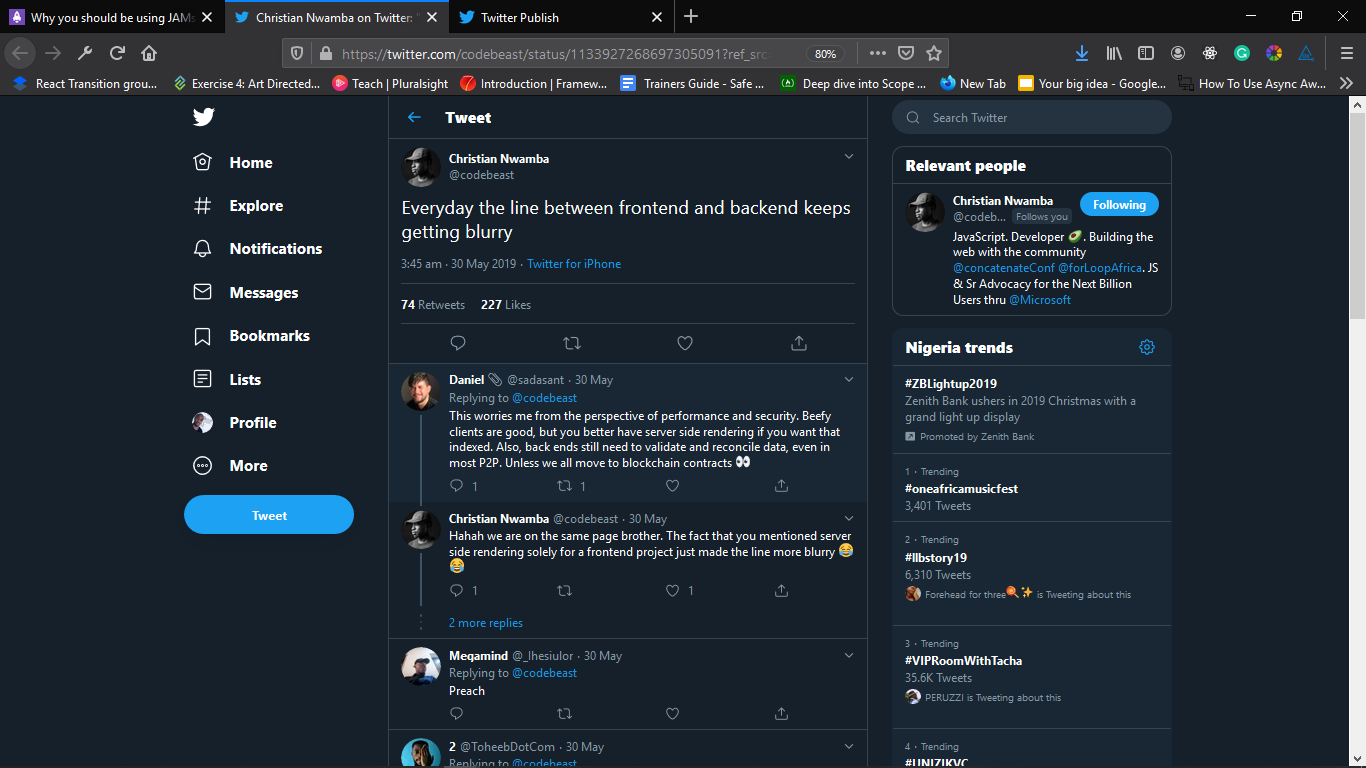Image resolution: width=1366 pixels, height=768 pixels.
Task: Like Megamind's Preach tweet
Action: [672, 714]
